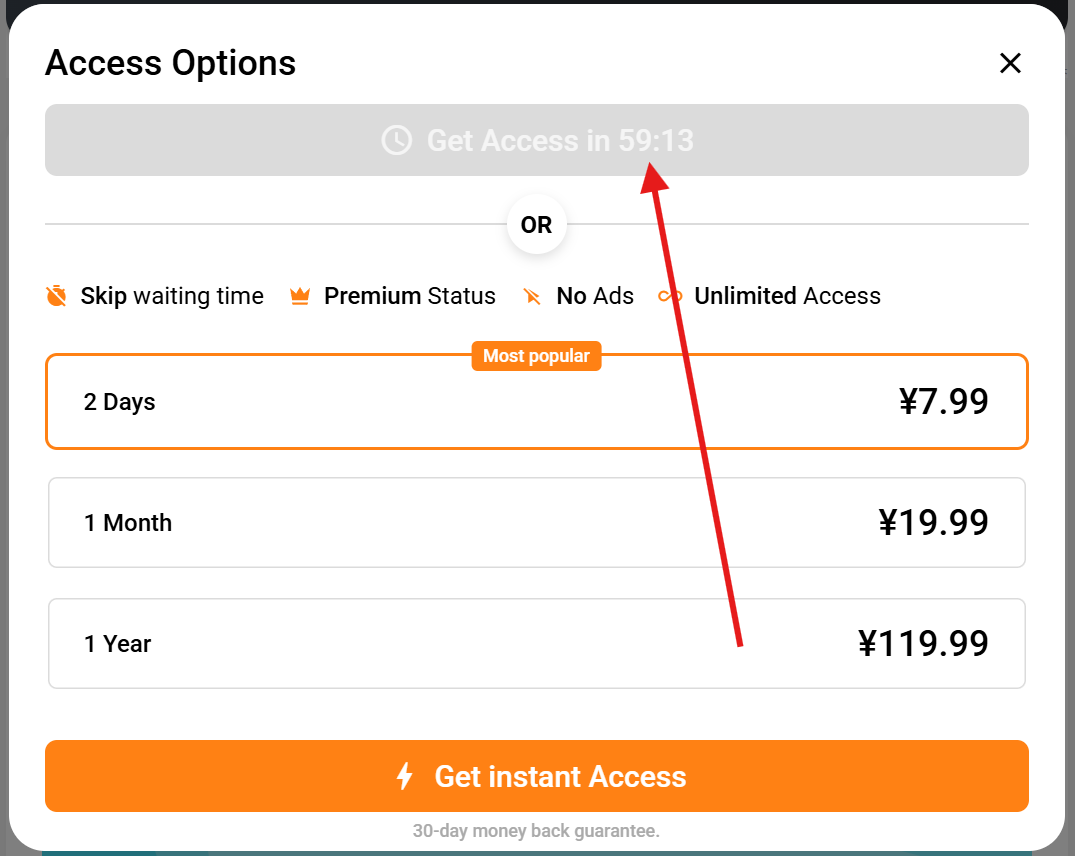
Task: Click the Access Options heading
Action: (171, 63)
